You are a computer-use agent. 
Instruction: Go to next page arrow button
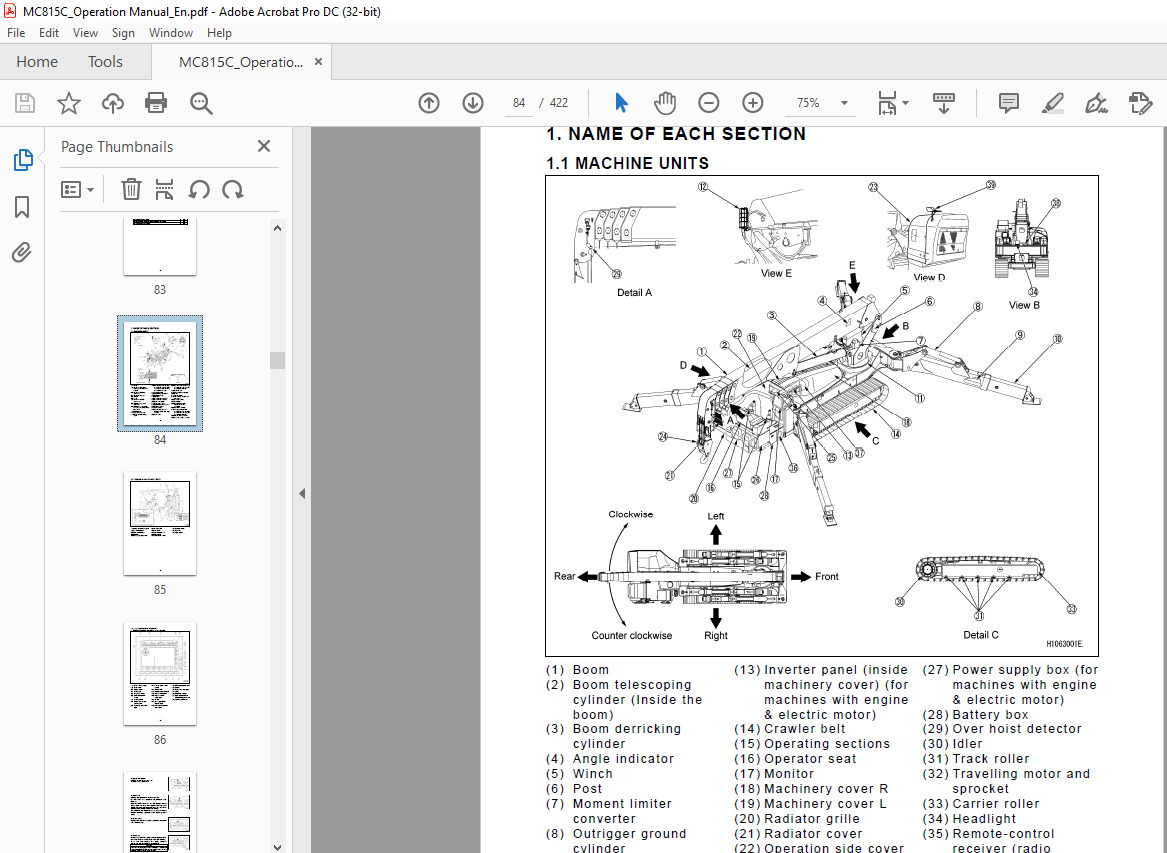coord(473,103)
